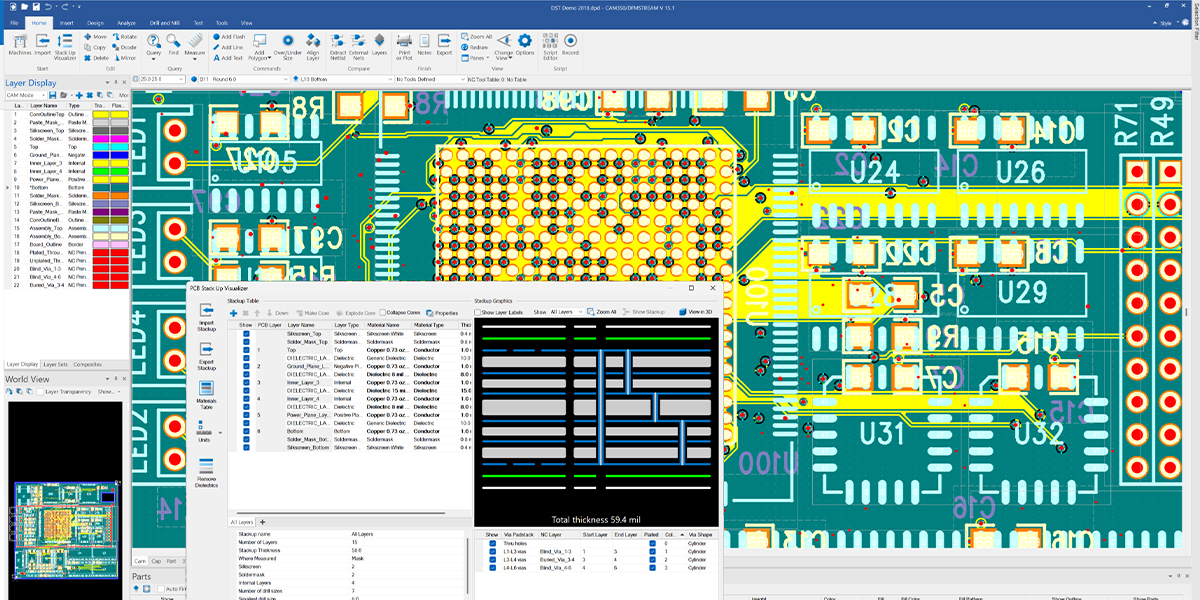The image size is (1200, 600).
Task: Uncheck Show for Silkscreen_Top stackup row
Action: 246,334
